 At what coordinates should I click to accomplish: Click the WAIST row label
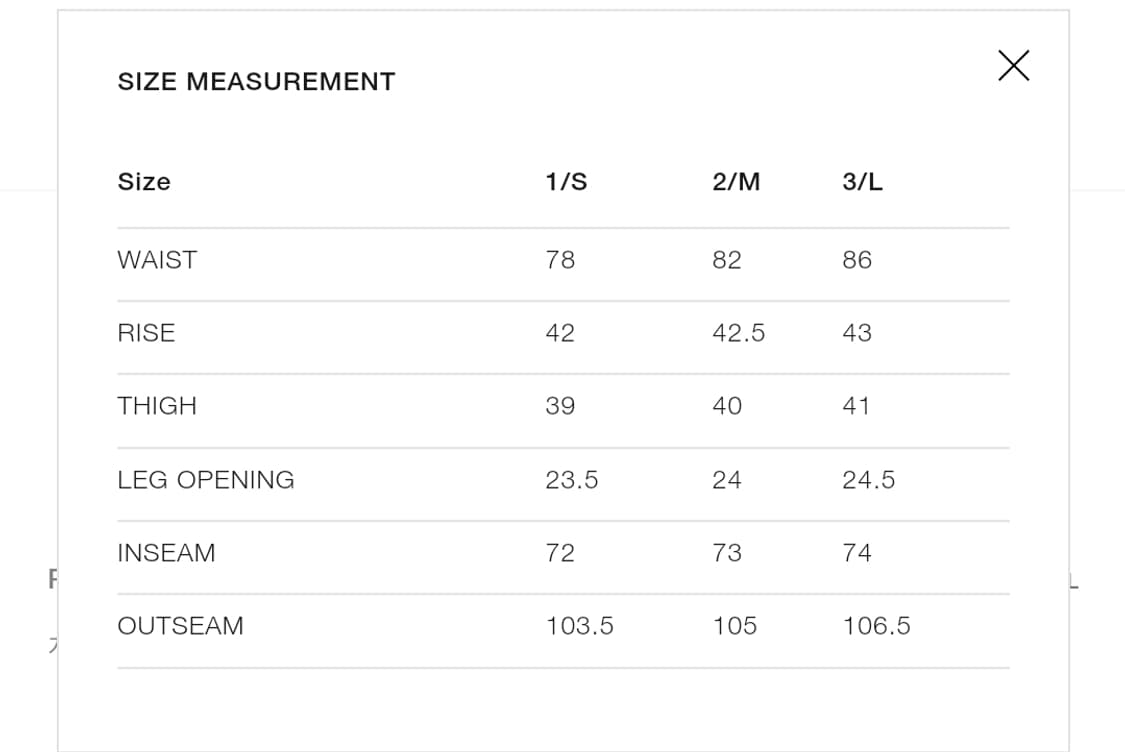tap(157, 260)
